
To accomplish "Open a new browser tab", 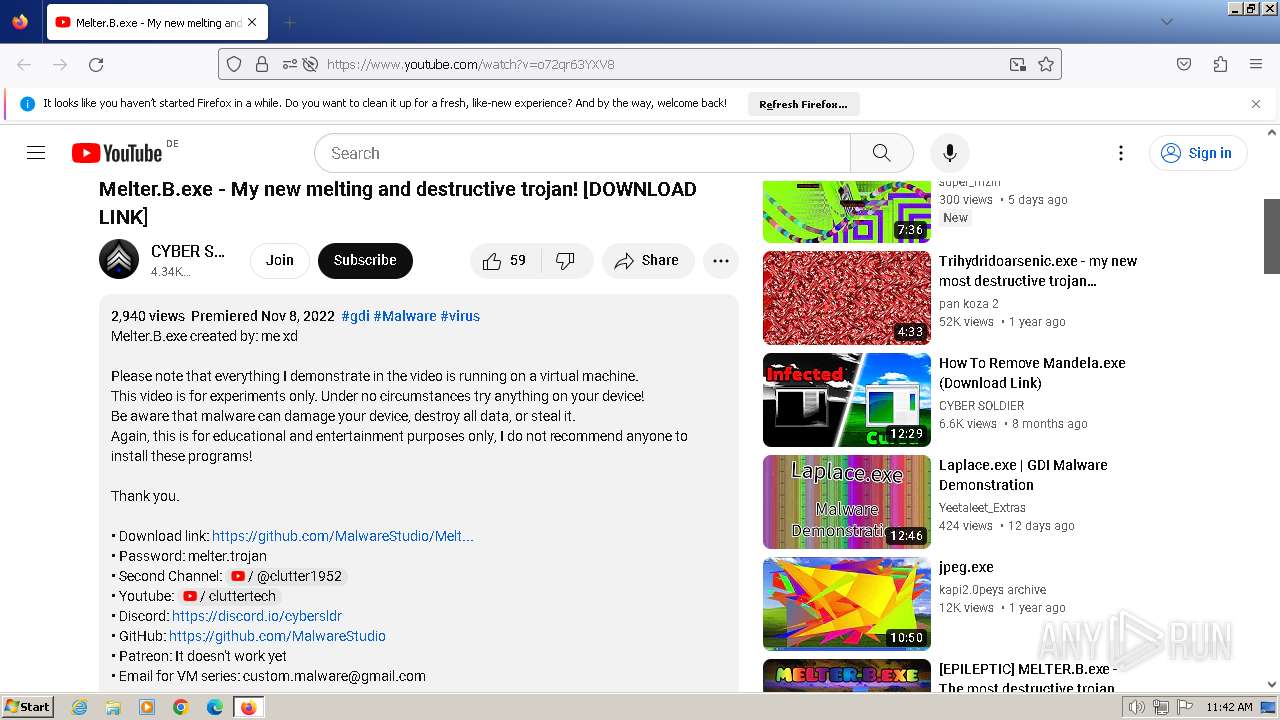I will pos(289,22).
